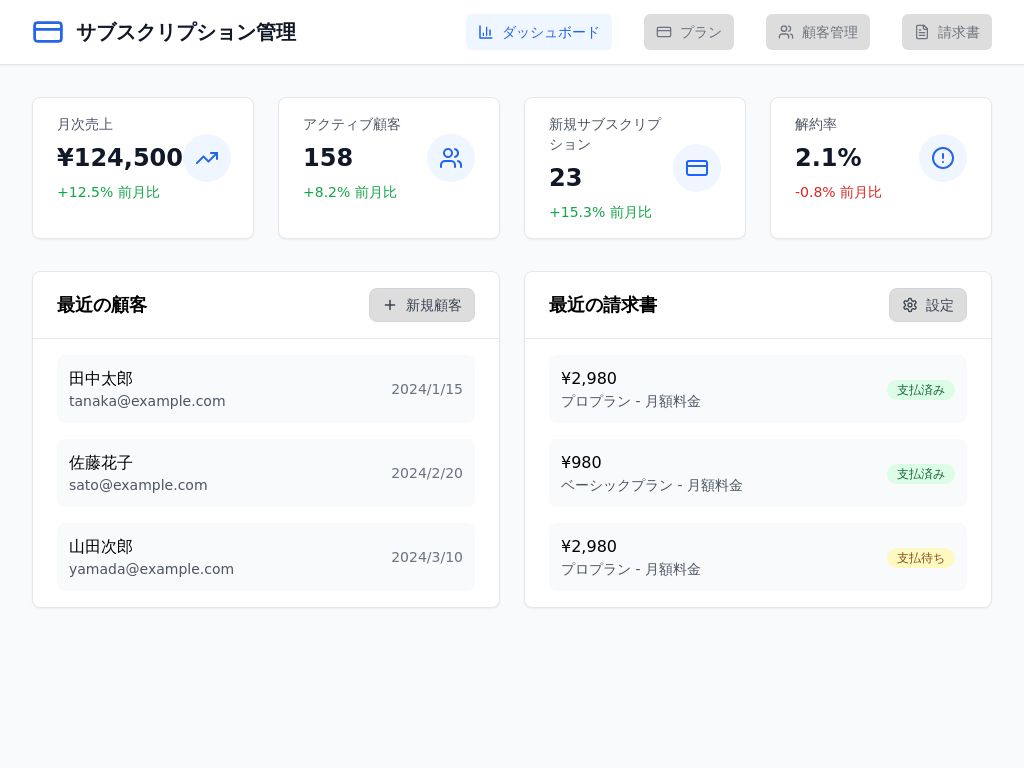Click the gear icon in the 設定 button

coord(910,305)
